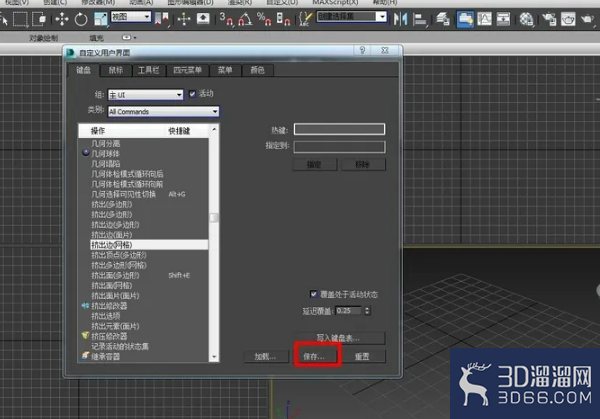Image resolution: width=600 pixels, height=419 pixels.
Task: Click the list scroll-down arrow
Action: pyautogui.click(x=214, y=357)
